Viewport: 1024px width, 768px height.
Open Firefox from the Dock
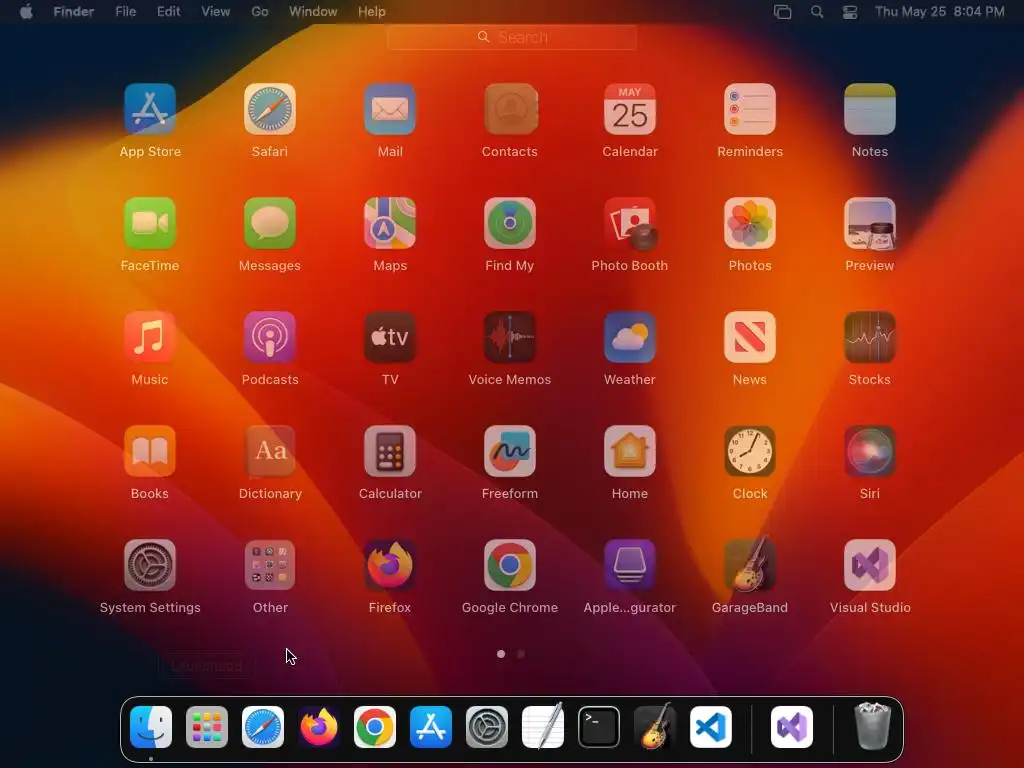319,727
